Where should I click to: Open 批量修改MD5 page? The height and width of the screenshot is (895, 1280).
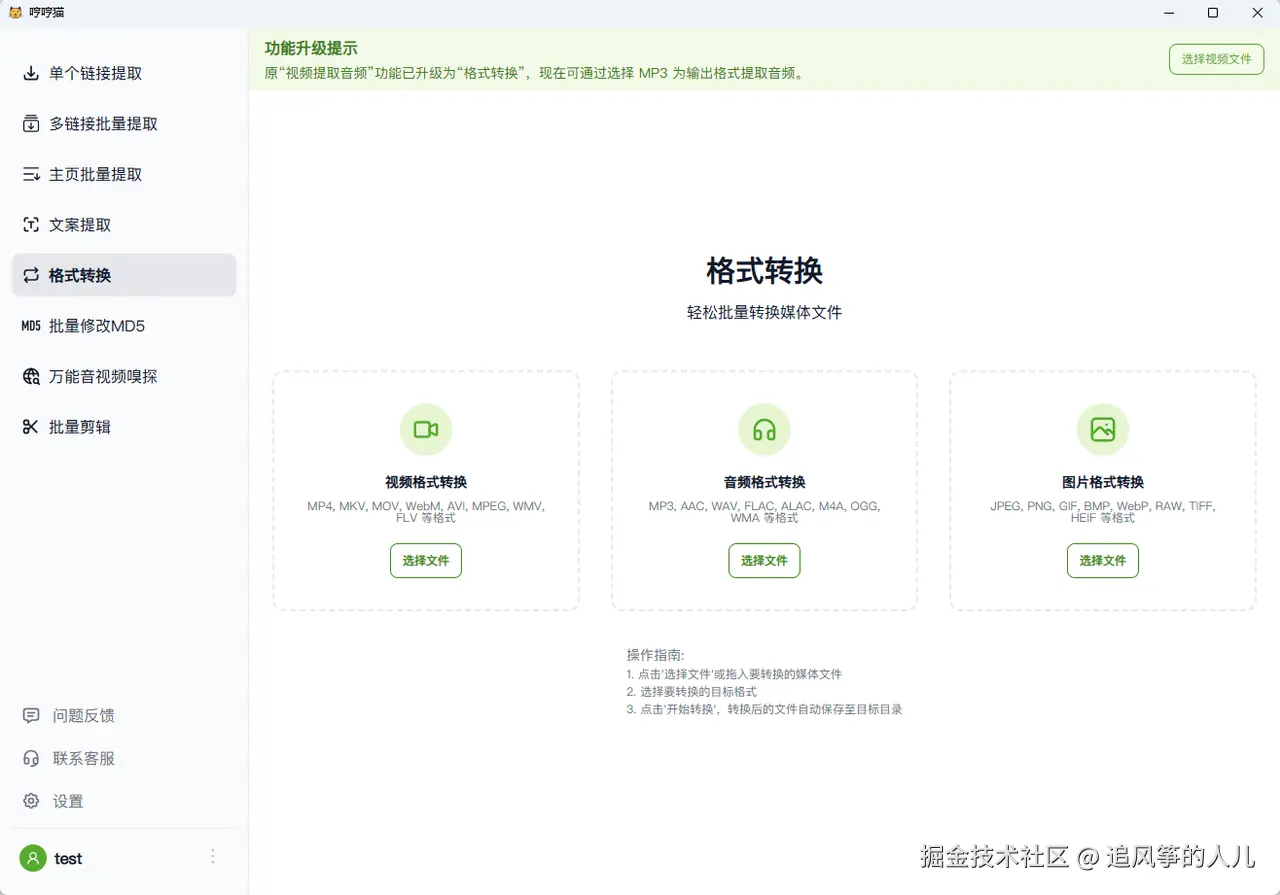[x=124, y=326]
